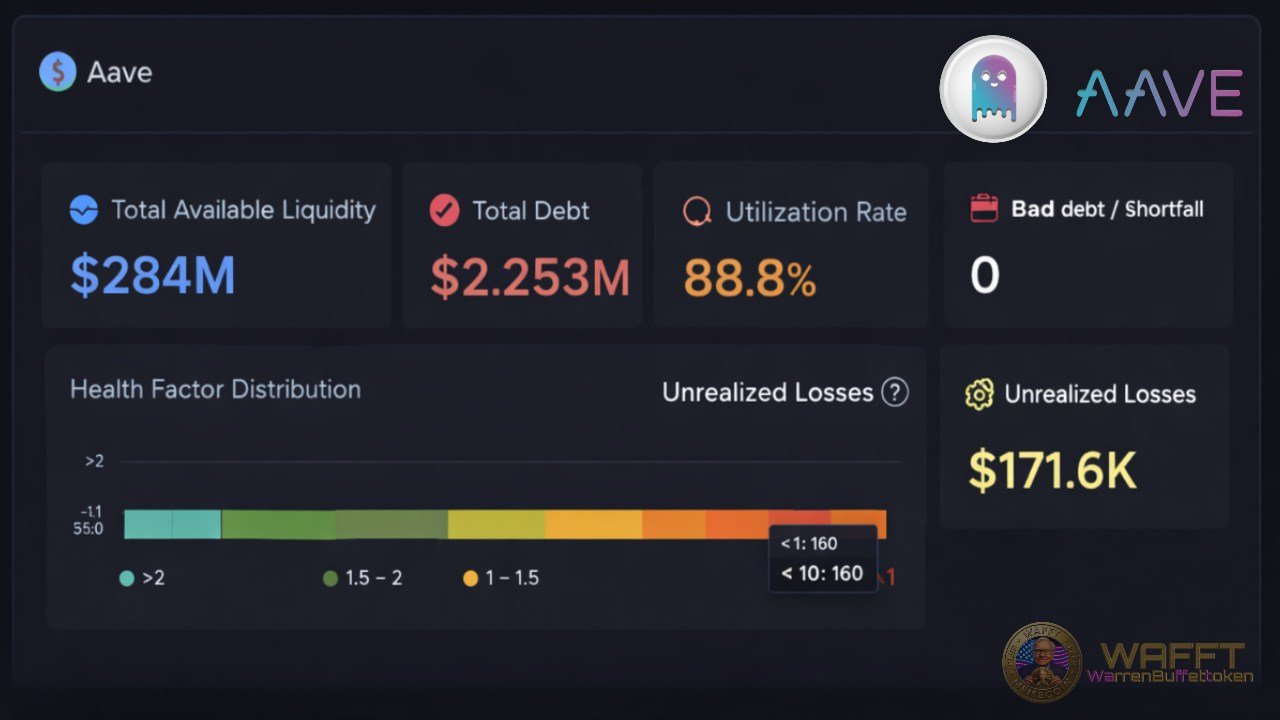The image size is (1280, 720).
Task: Toggle the "1.5 – 2" legend marker
Action: 331,578
